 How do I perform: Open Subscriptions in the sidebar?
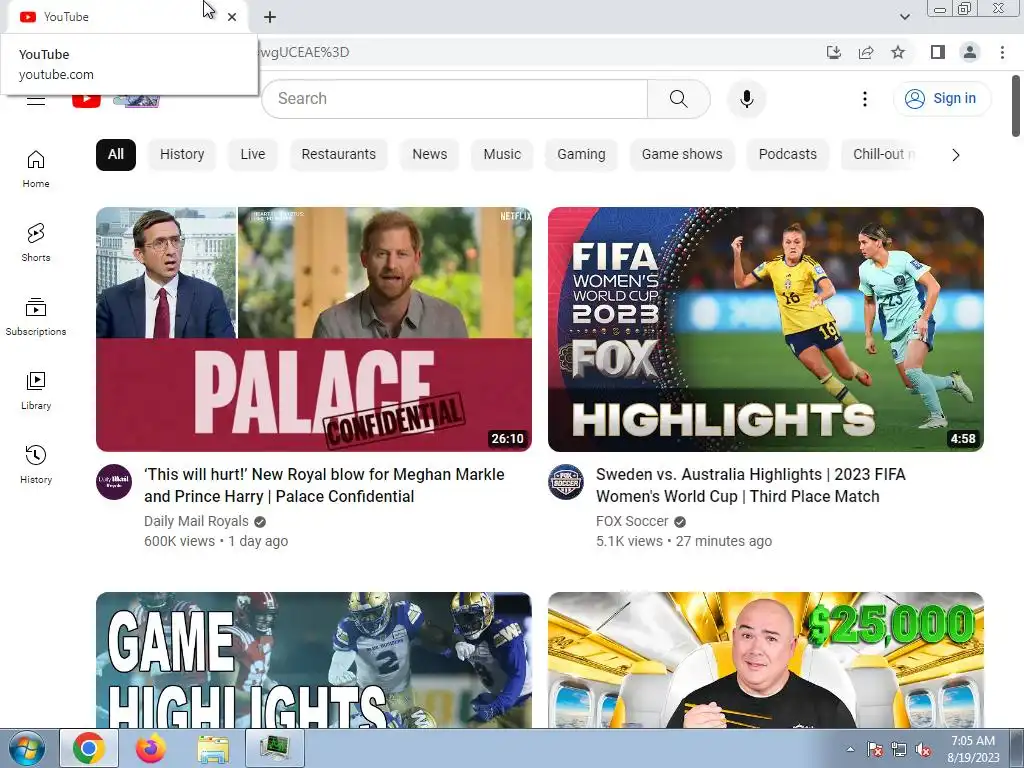(x=36, y=316)
